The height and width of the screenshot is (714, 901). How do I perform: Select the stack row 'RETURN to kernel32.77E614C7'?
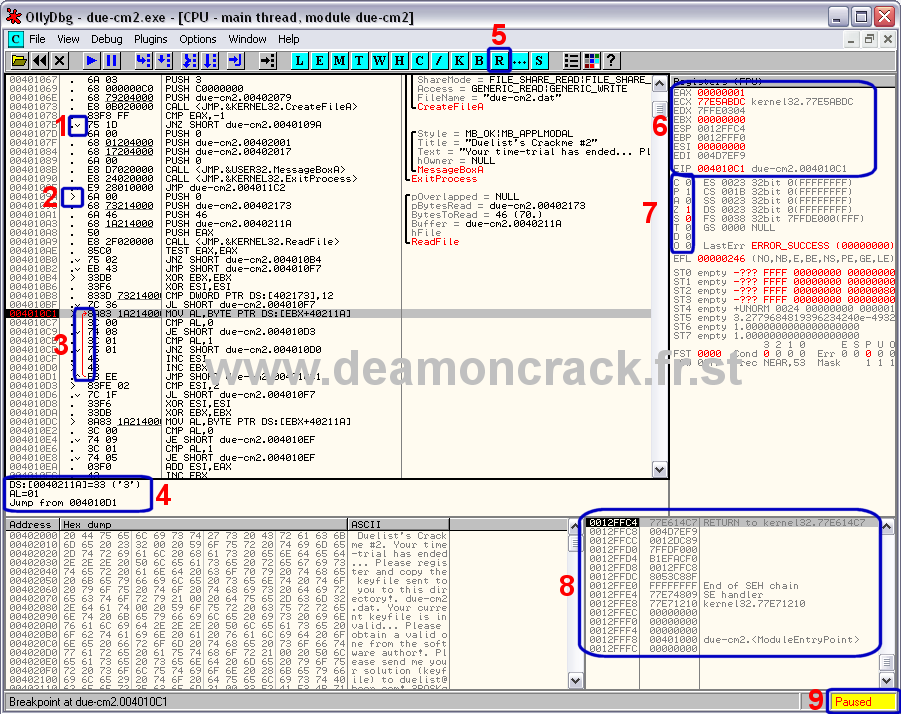click(733, 523)
